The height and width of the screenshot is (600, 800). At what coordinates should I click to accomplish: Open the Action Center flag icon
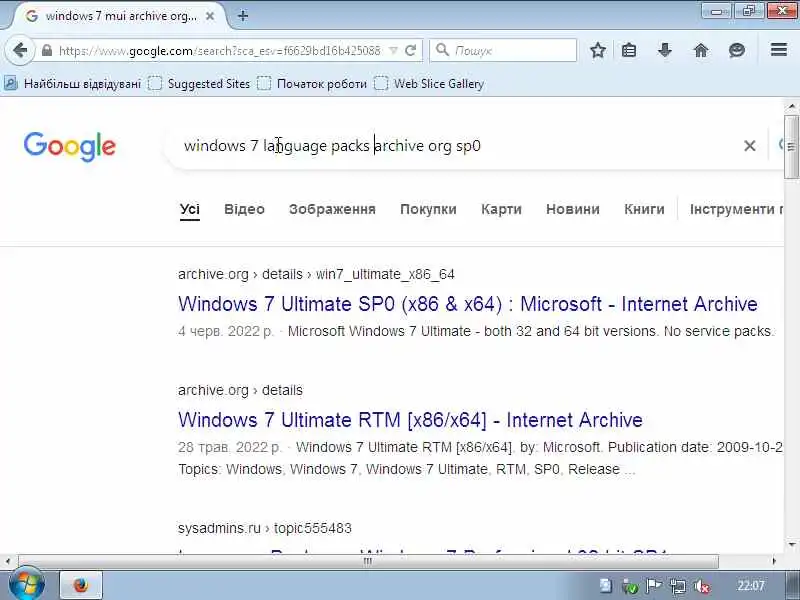pyautogui.click(x=654, y=587)
